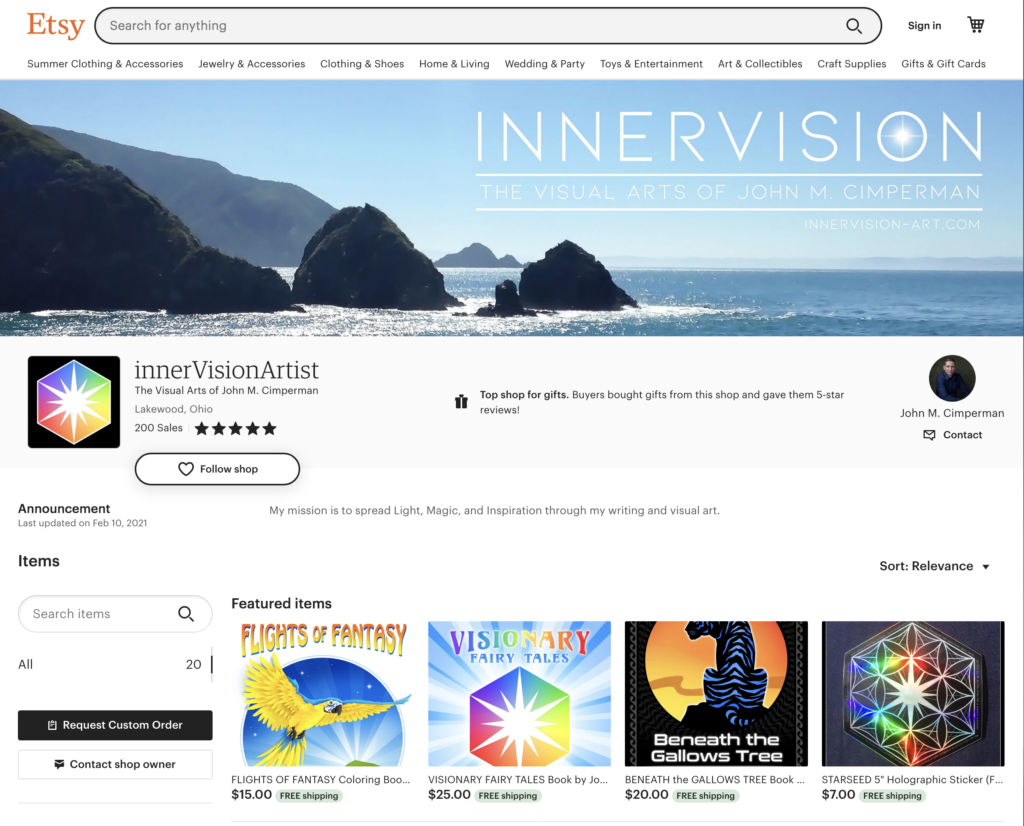Open Jewelry & Accessories menu
The height and width of the screenshot is (826, 1024).
[251, 64]
